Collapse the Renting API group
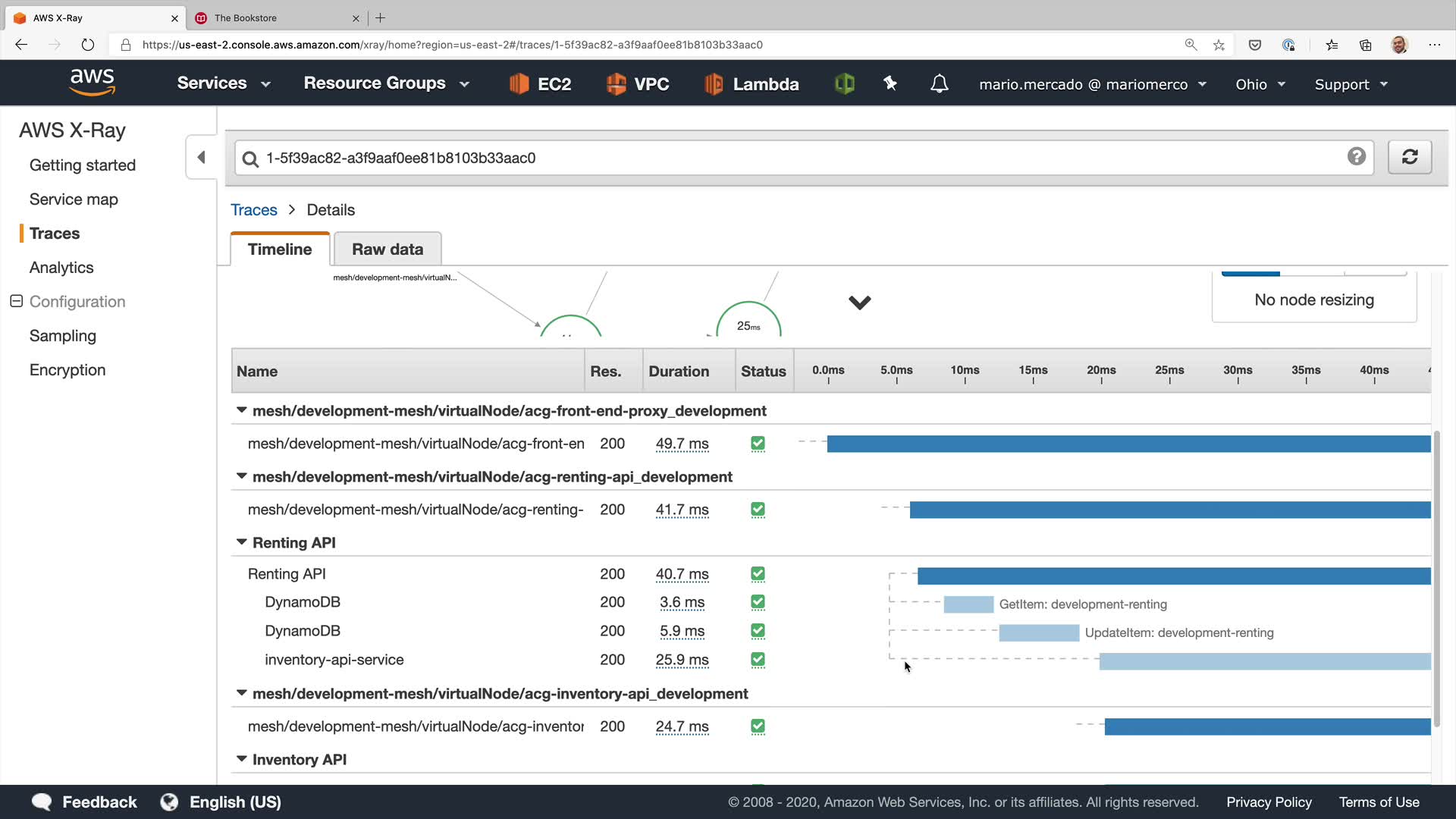Screen dimensions: 1456x819 (x=242, y=542)
